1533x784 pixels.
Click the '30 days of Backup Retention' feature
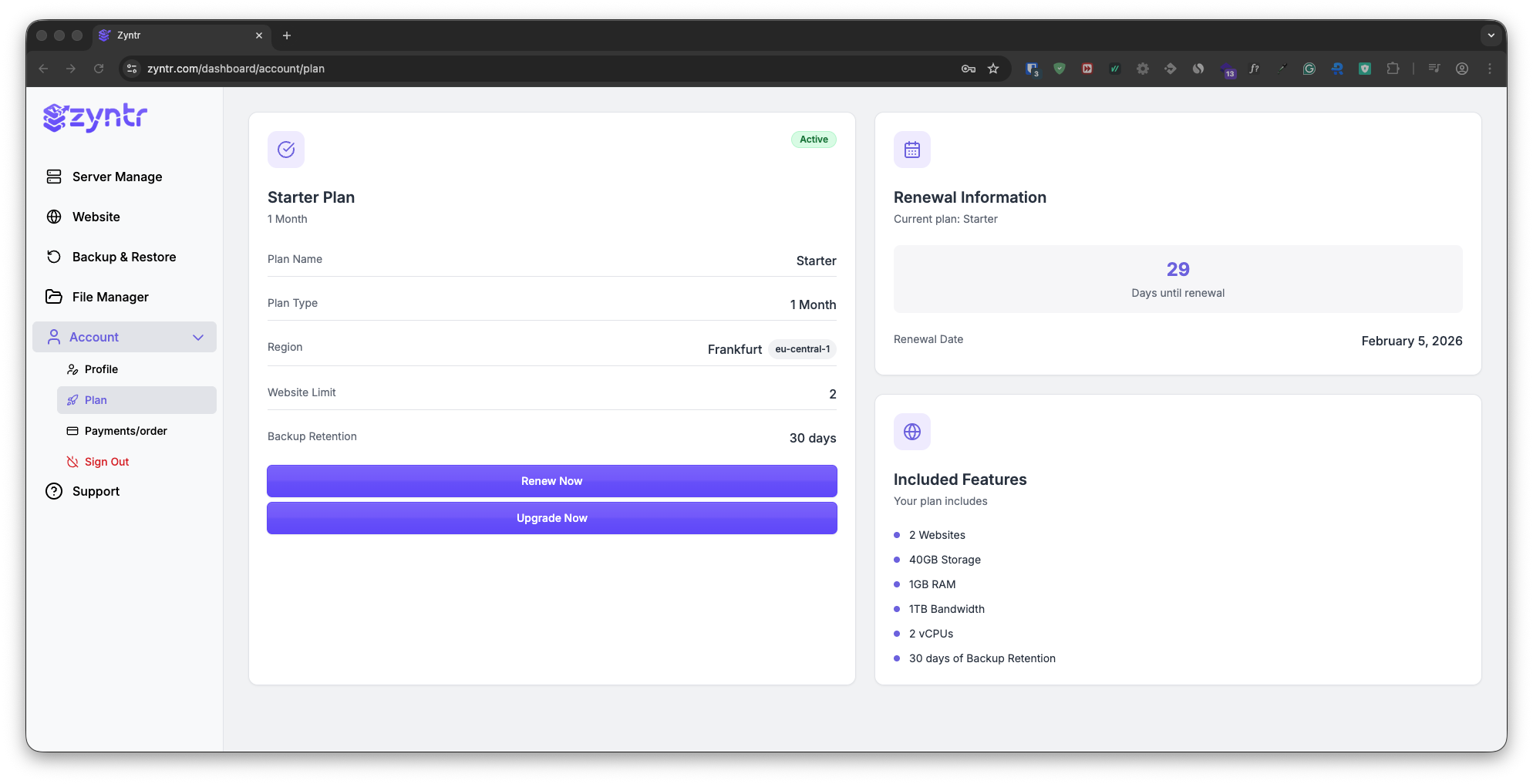pos(982,658)
